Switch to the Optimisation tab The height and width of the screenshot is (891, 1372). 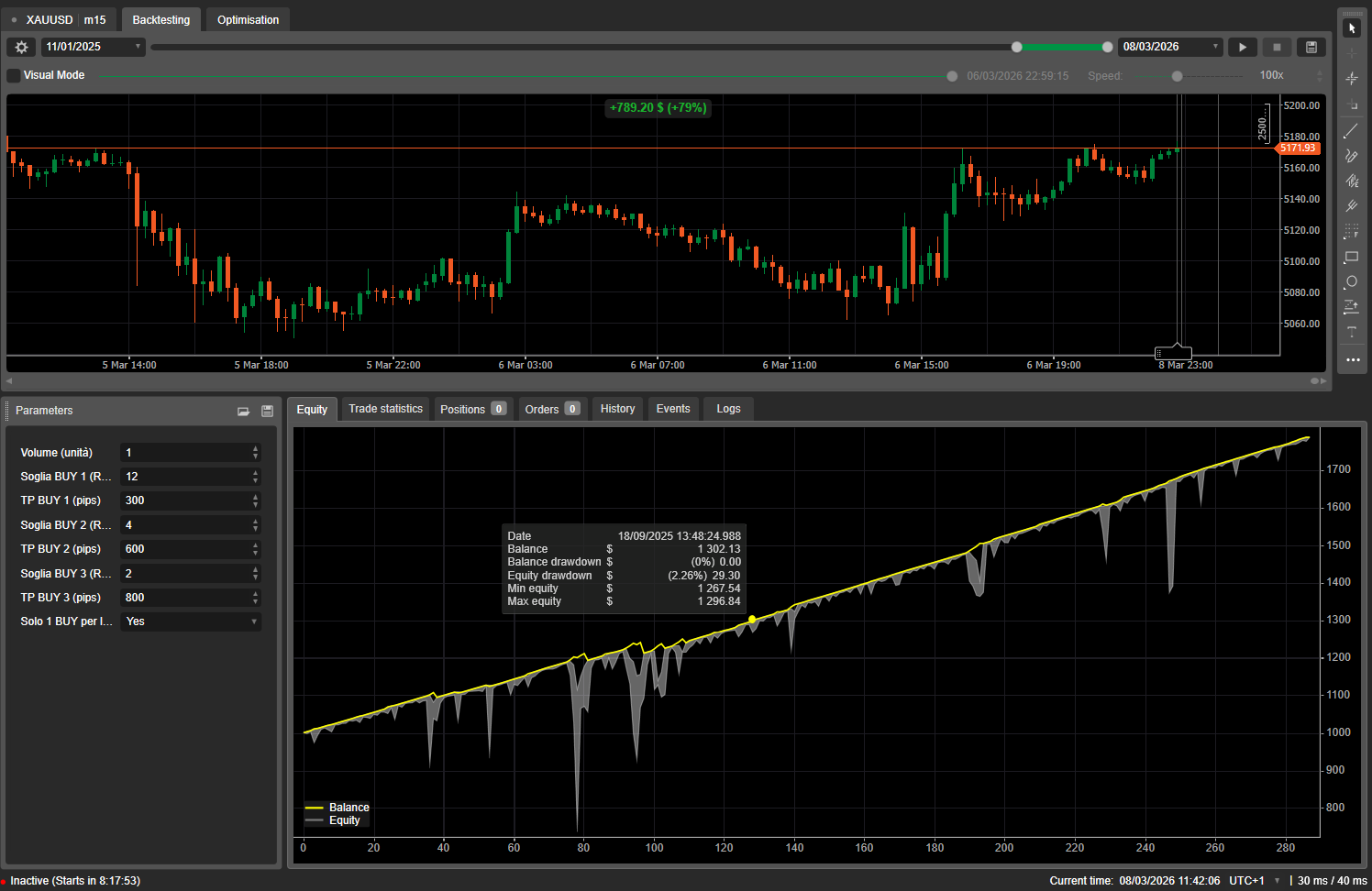click(x=247, y=18)
